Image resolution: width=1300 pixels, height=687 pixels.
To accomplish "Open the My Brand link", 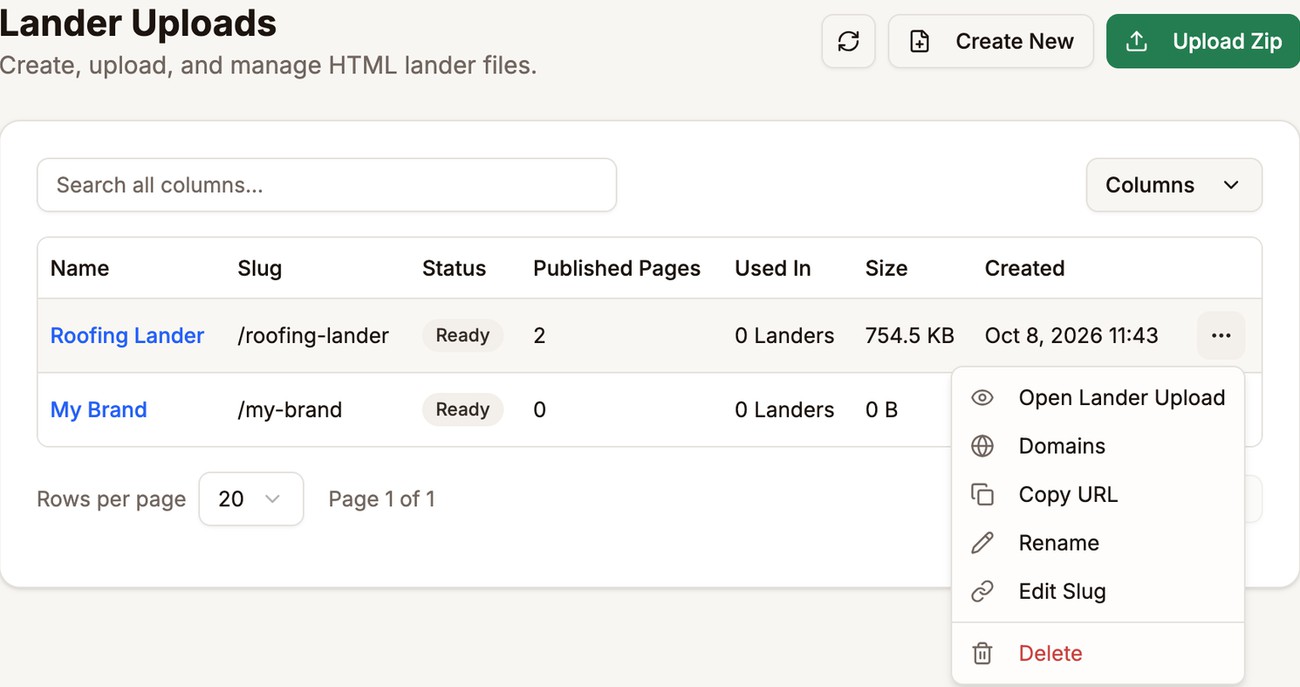I will pyautogui.click(x=99, y=410).
